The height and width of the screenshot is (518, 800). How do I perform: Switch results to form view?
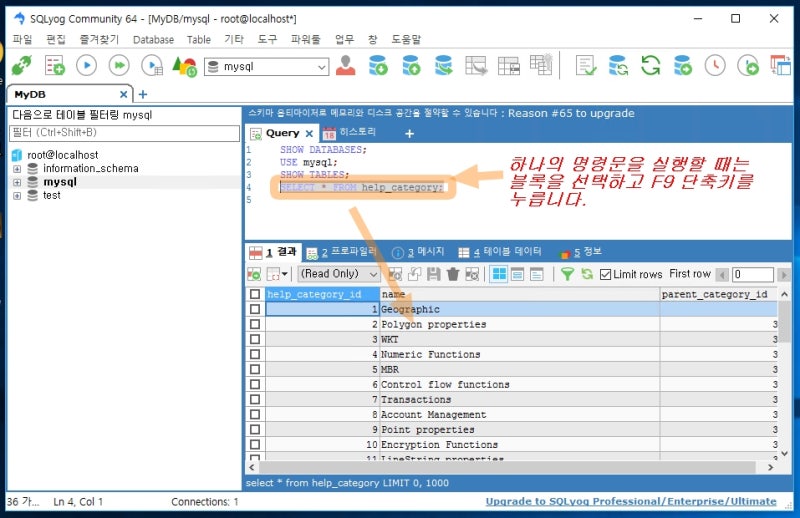pyautogui.click(x=517, y=274)
